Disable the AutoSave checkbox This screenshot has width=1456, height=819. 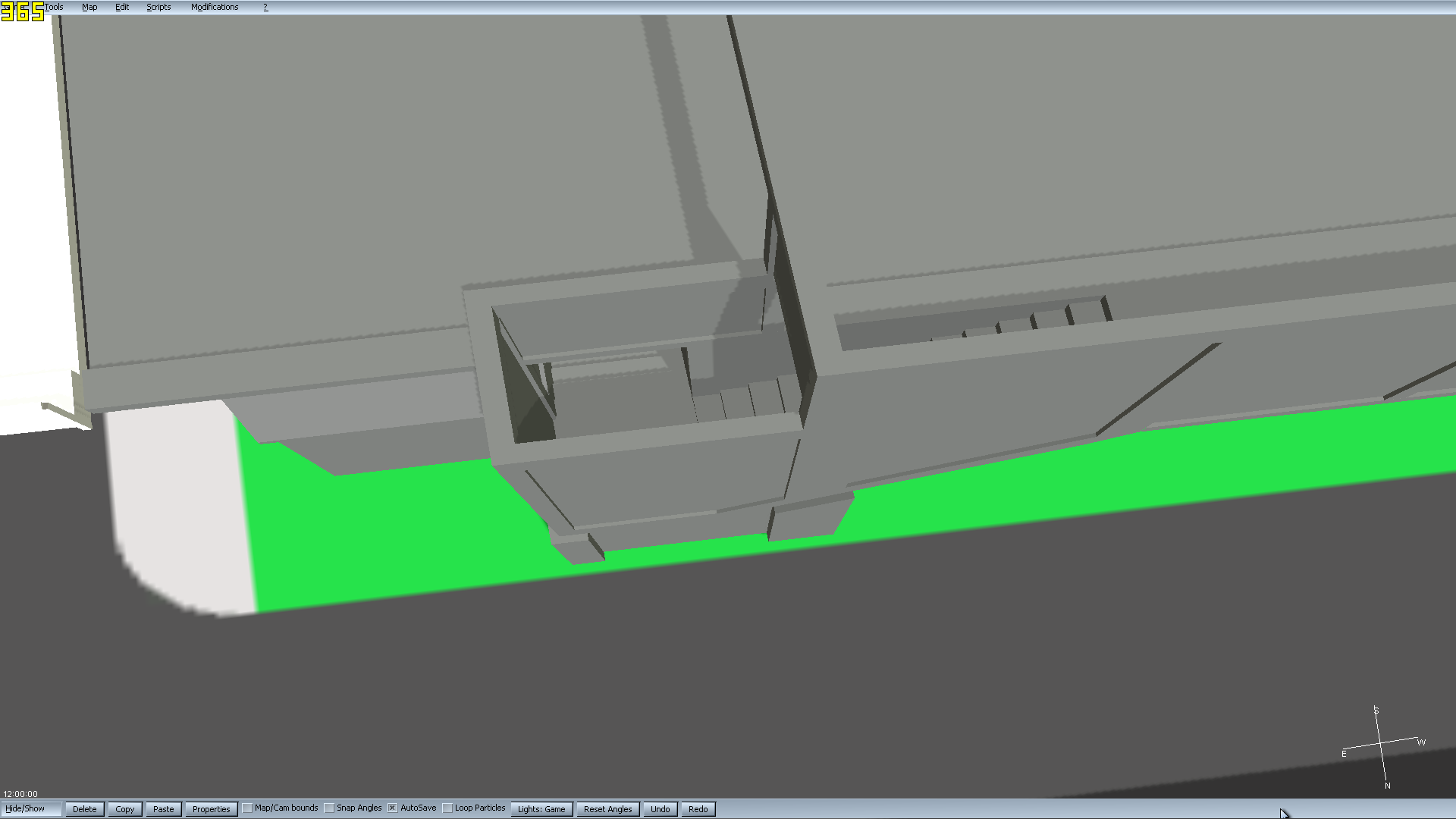(x=393, y=808)
